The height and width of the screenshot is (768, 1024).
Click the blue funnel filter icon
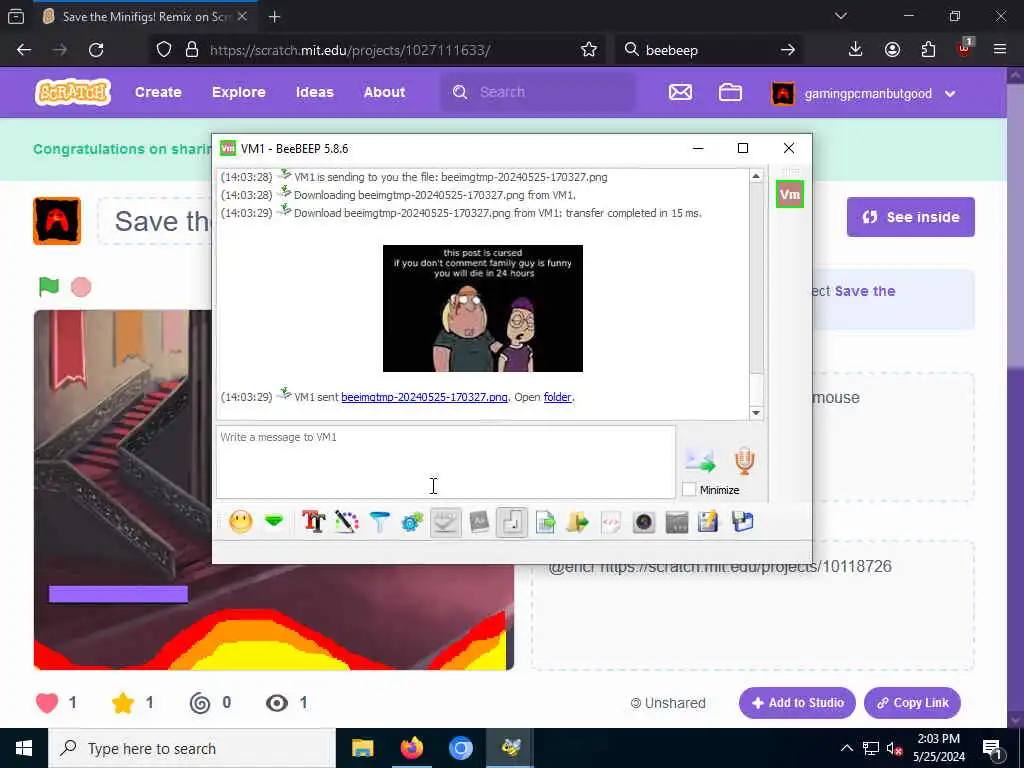[x=379, y=522]
